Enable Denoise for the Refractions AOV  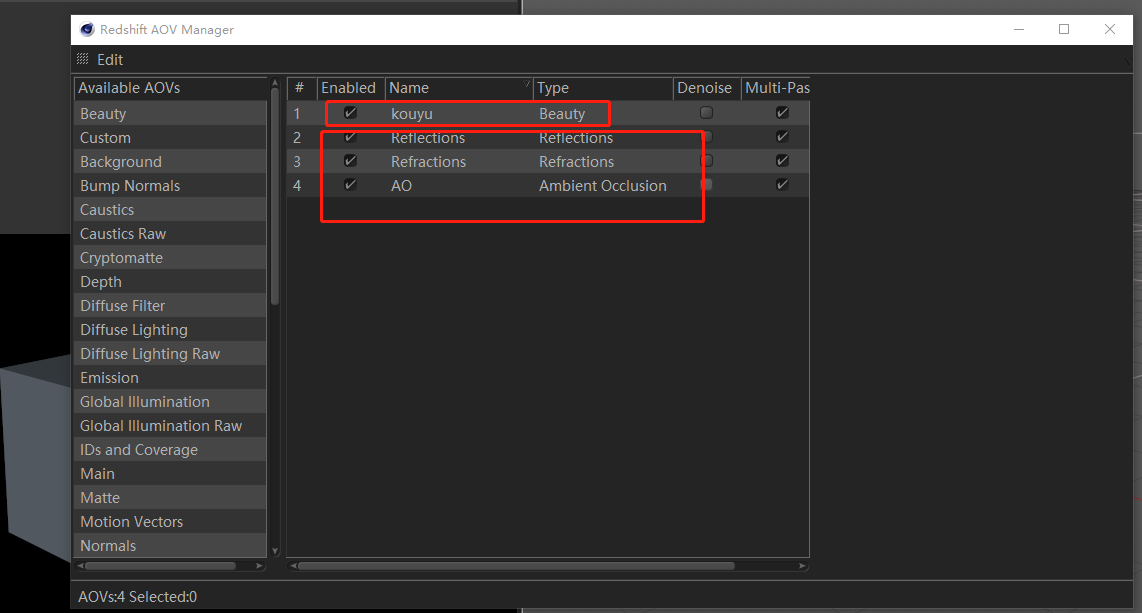[x=706, y=161]
